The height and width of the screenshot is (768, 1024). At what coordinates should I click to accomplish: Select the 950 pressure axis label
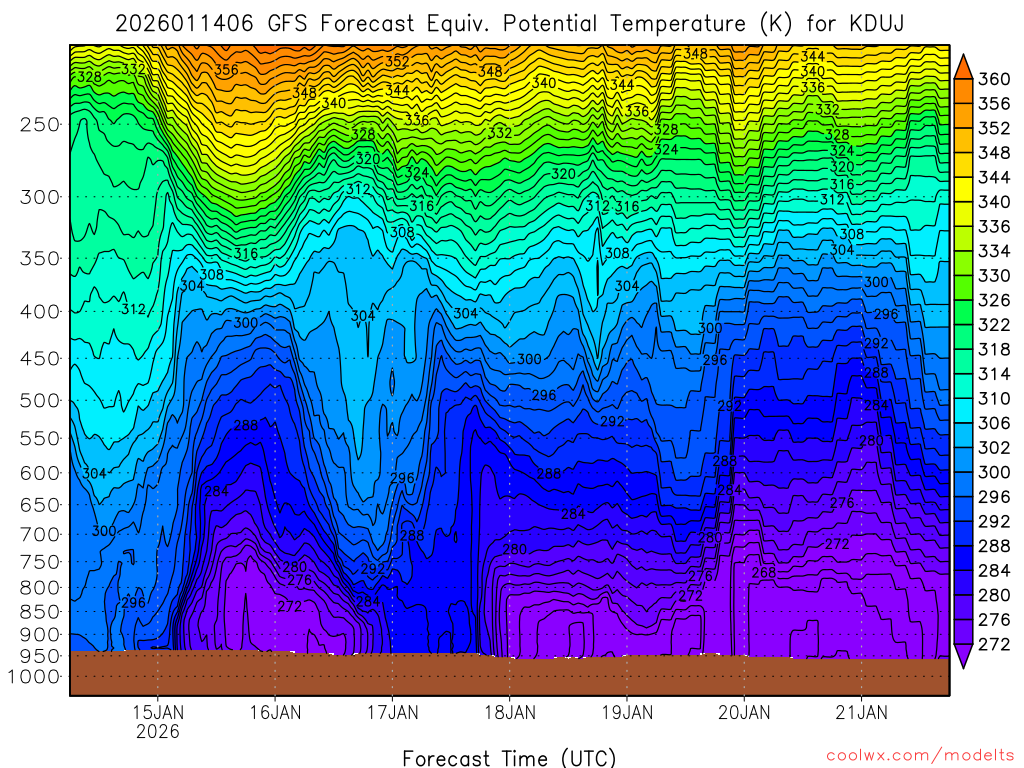coord(40,656)
